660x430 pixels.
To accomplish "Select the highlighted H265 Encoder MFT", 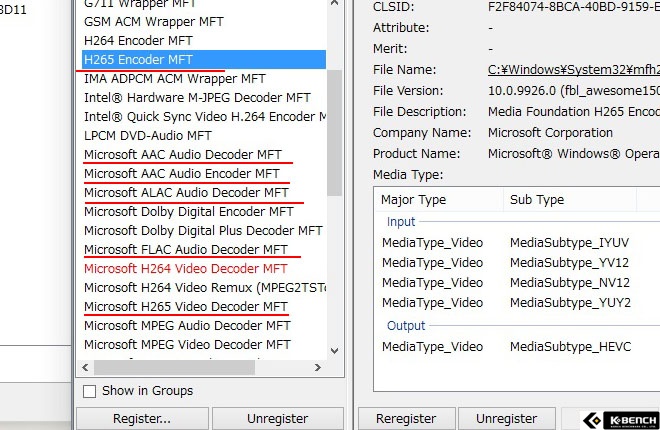I will click(204, 60).
